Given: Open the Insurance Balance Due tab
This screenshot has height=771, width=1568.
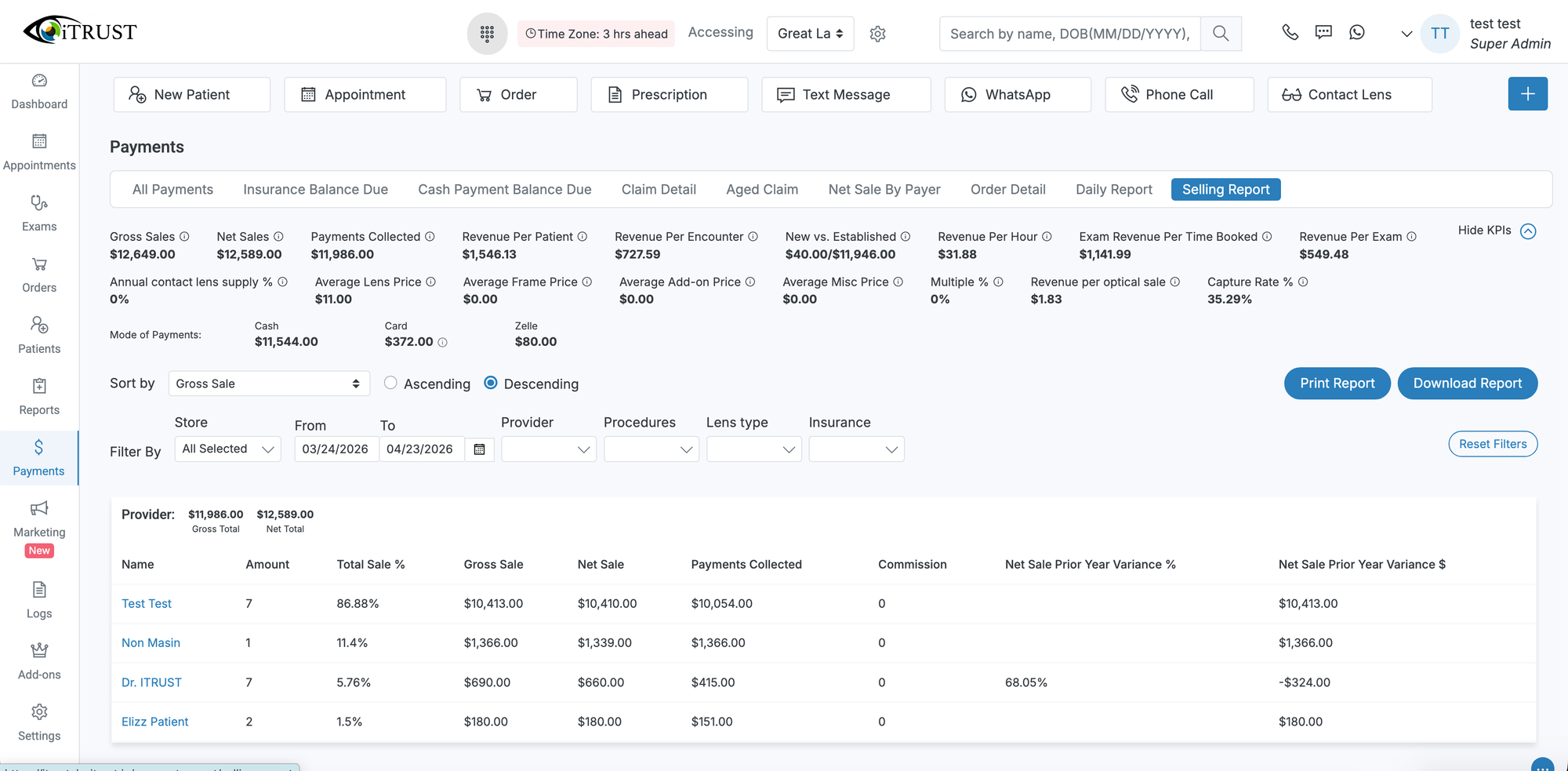Looking at the screenshot, I should 315,190.
